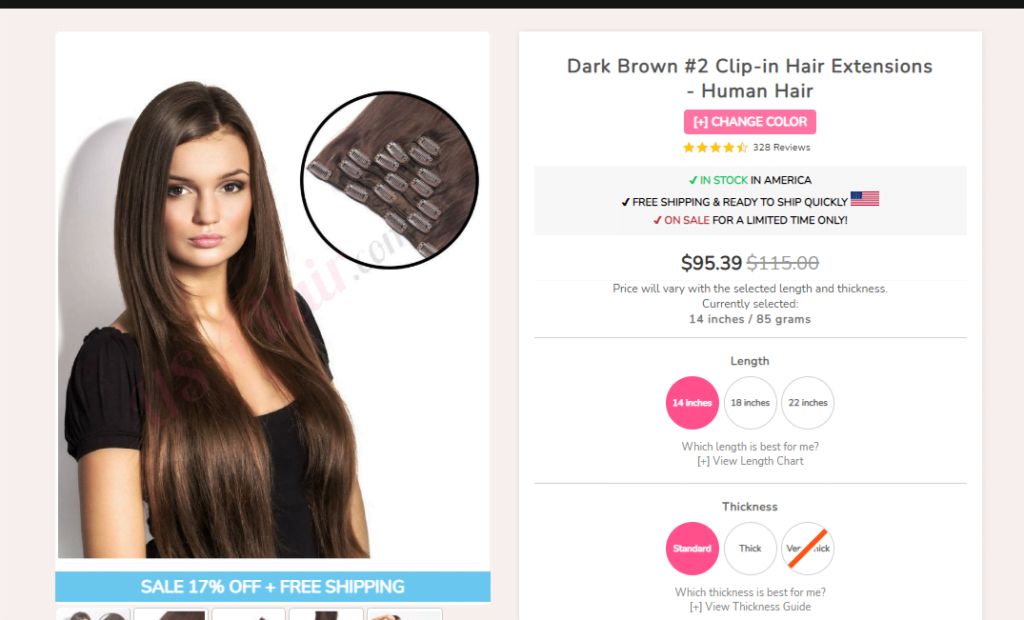
Task: Click the circular clip-in closeup inset
Action: tap(389, 180)
